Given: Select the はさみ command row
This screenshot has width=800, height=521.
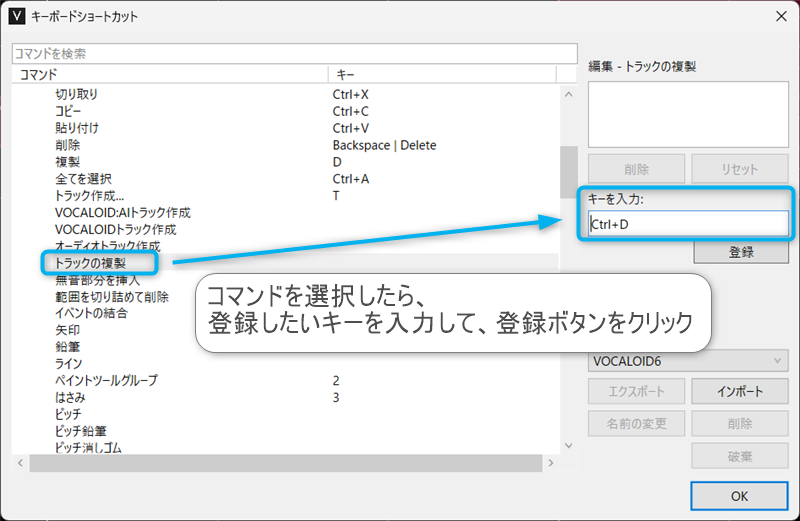Looking at the screenshot, I should (x=285, y=398).
